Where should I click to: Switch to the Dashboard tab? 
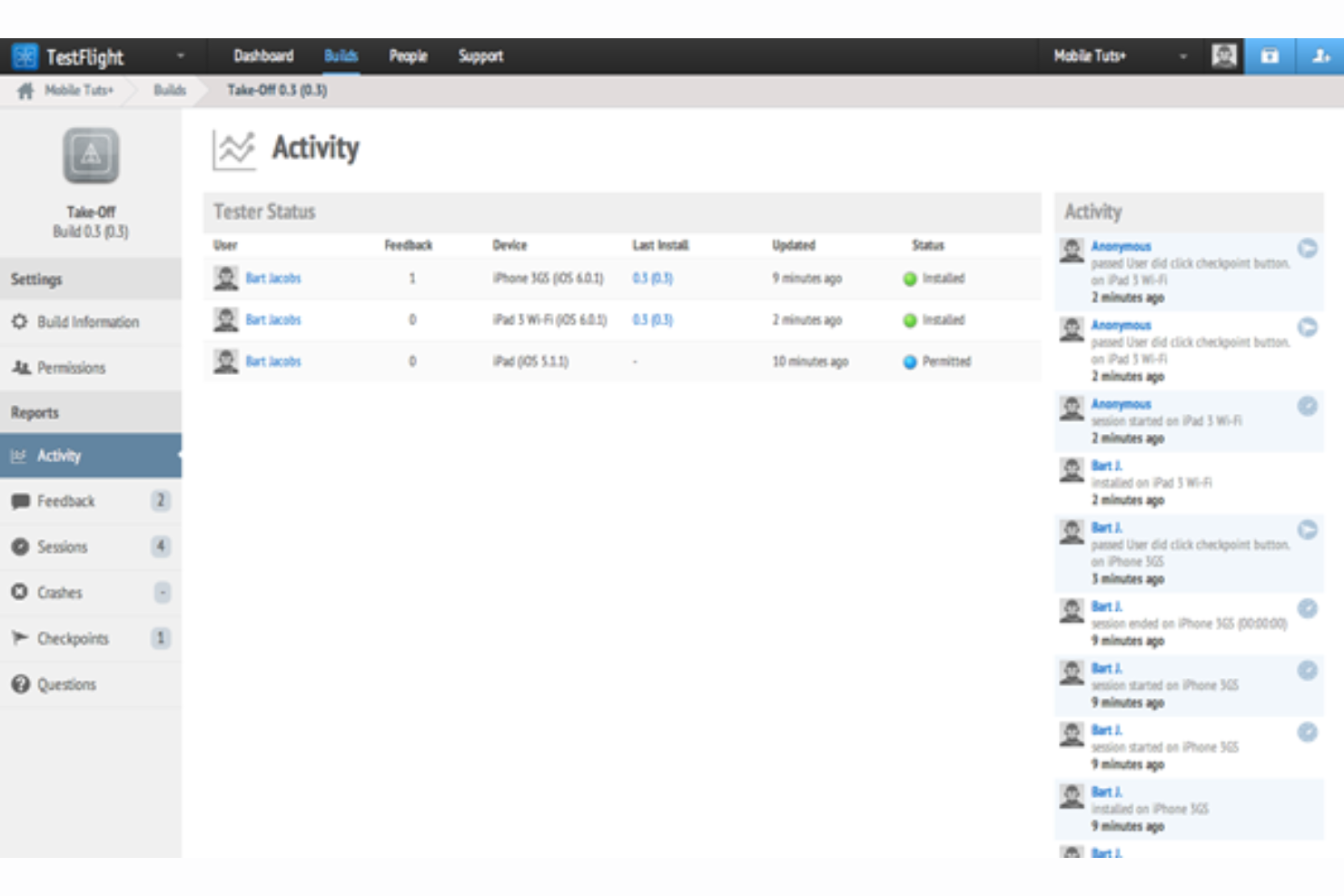tap(265, 55)
